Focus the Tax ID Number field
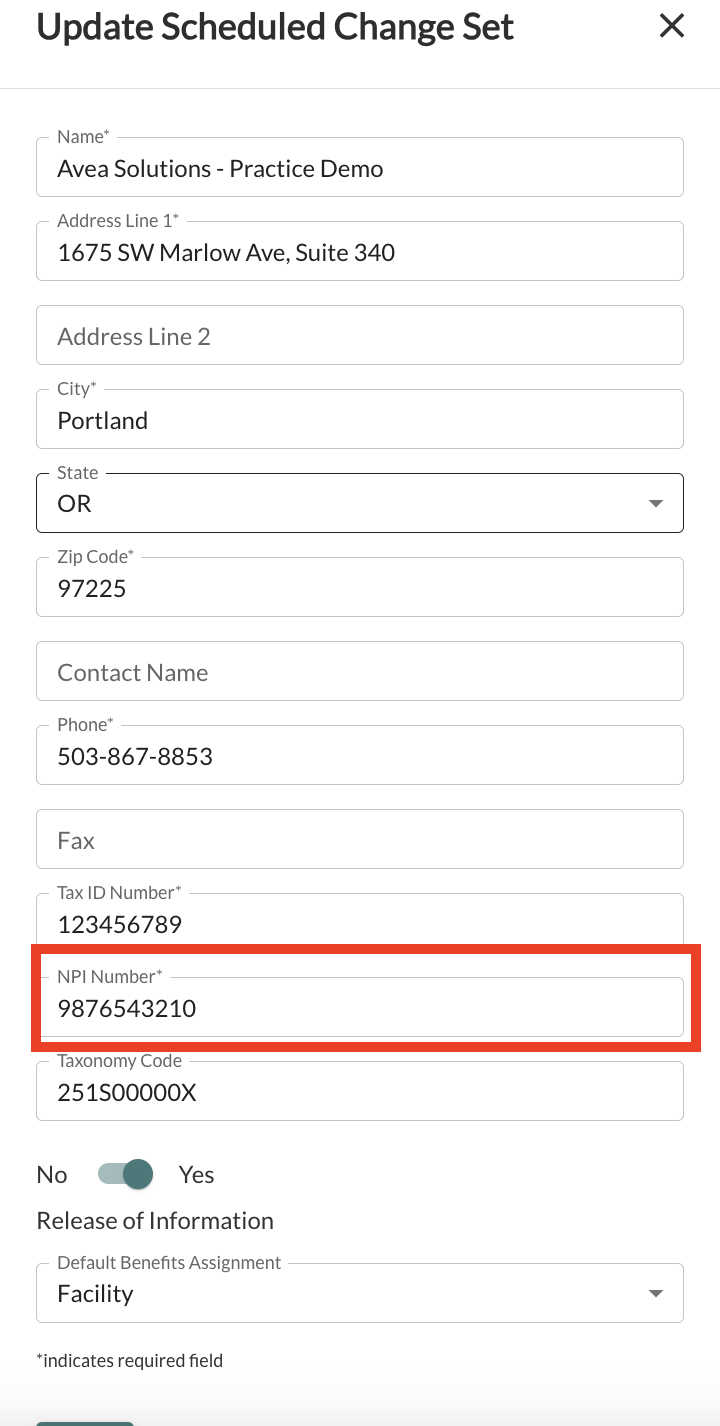Screen dimensions: 720x1426 point(360,922)
